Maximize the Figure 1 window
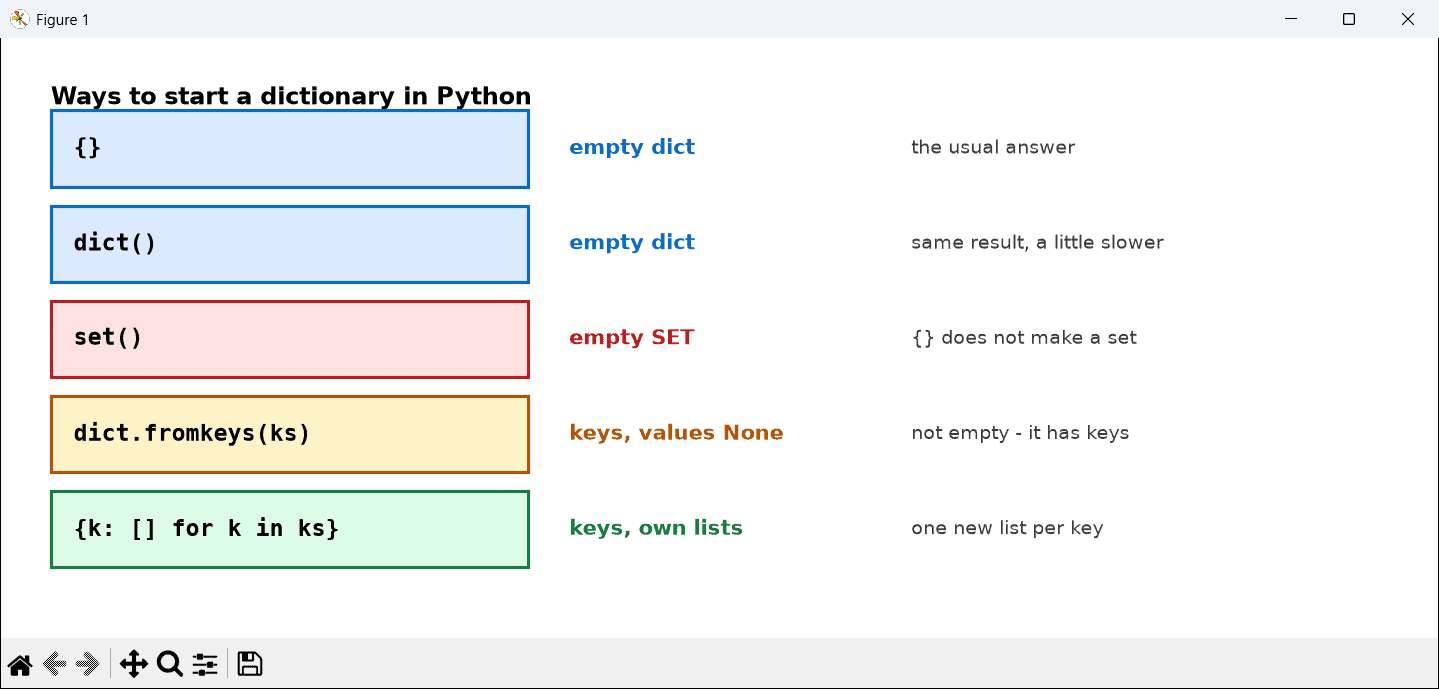Screen dimensions: 1439x689 [1349, 19]
